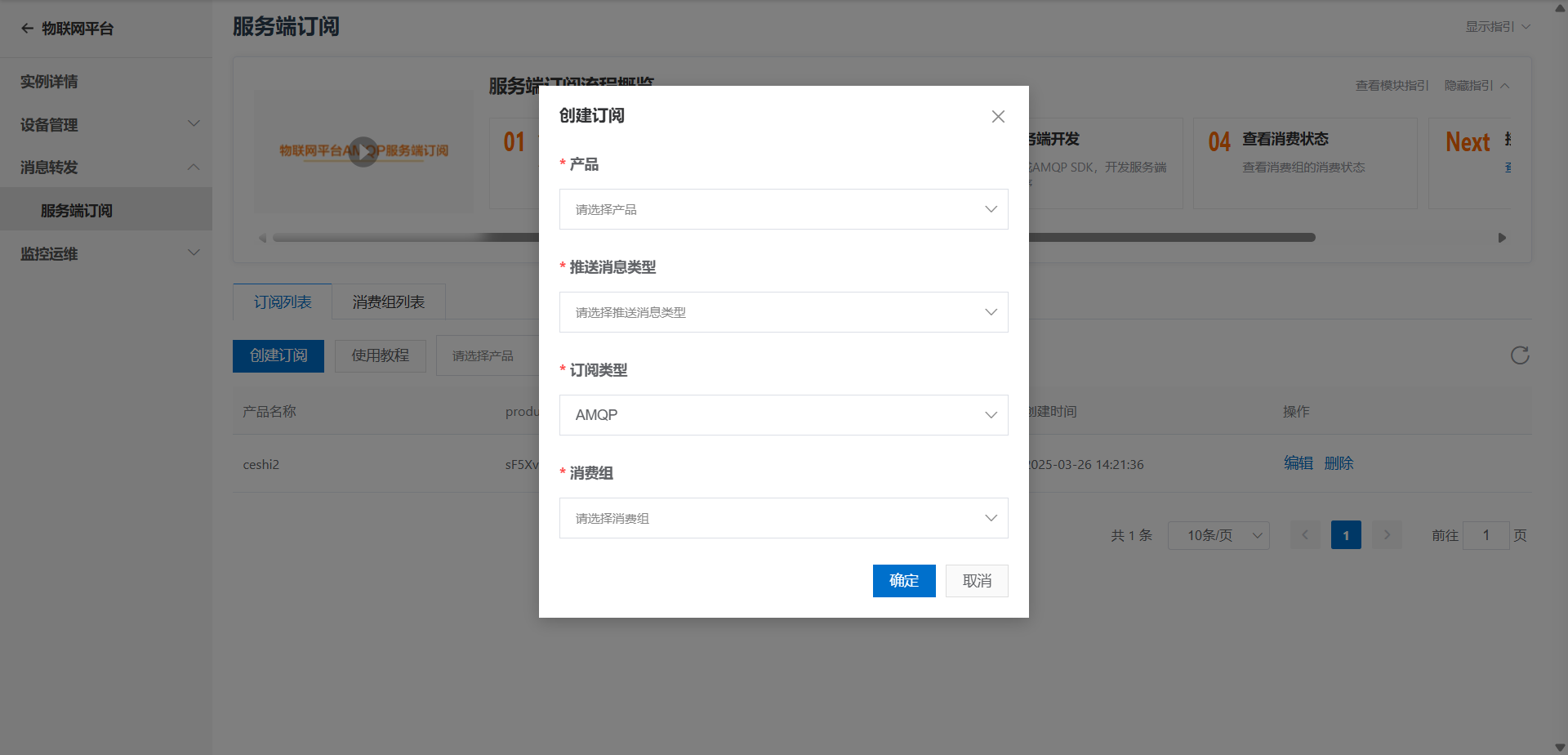Select 实例详情 in the sidebar
The image size is (1568, 755).
tap(106, 82)
